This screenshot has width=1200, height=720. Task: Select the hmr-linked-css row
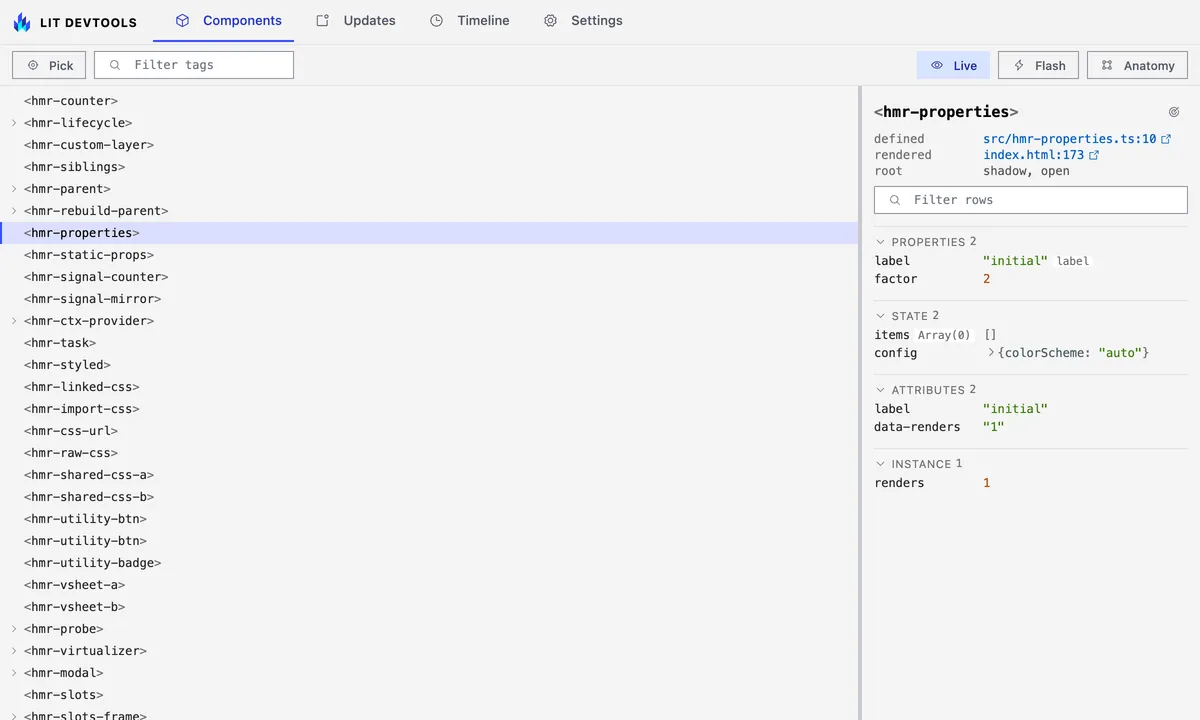(429, 387)
